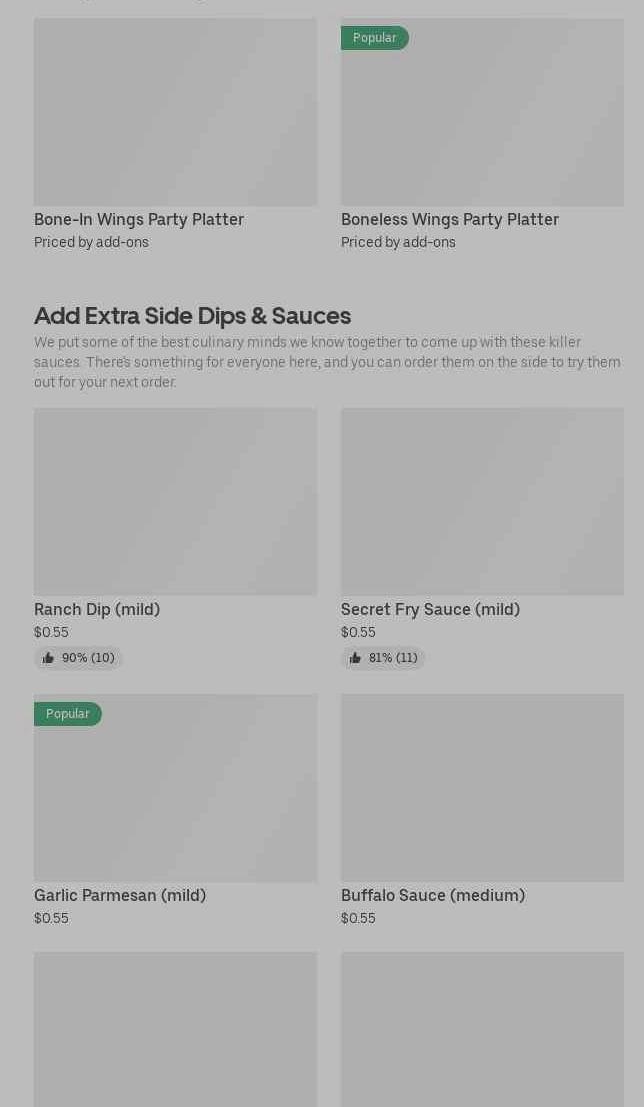Select the Garlic Parmesan (mild) title
This screenshot has width=644, height=1107.
point(120,895)
